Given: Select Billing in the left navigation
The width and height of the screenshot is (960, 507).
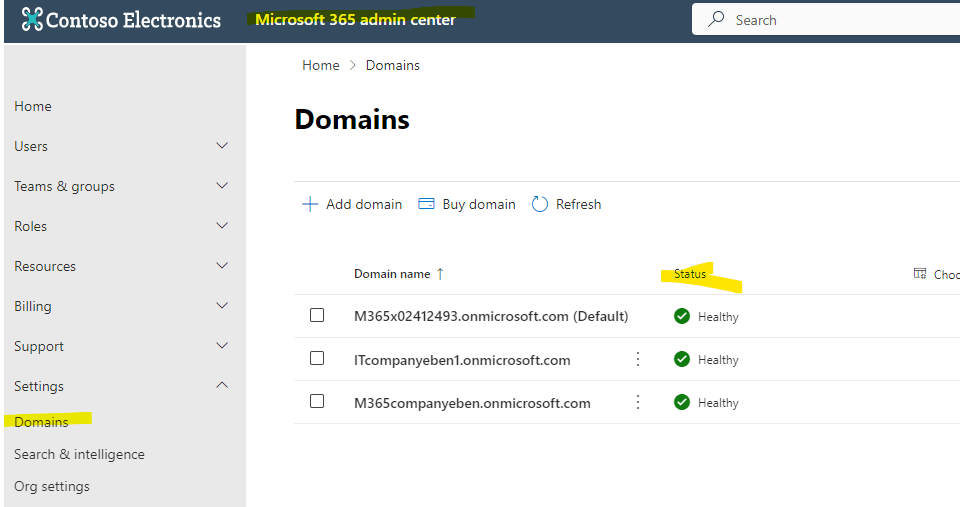Looking at the screenshot, I should [32, 306].
